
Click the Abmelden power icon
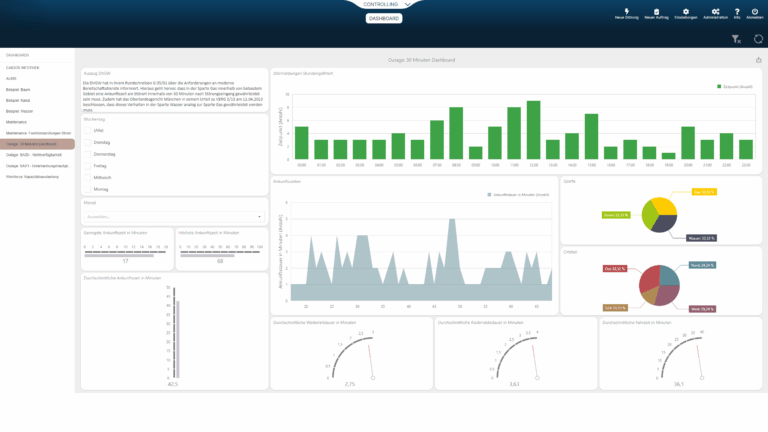tap(755, 14)
